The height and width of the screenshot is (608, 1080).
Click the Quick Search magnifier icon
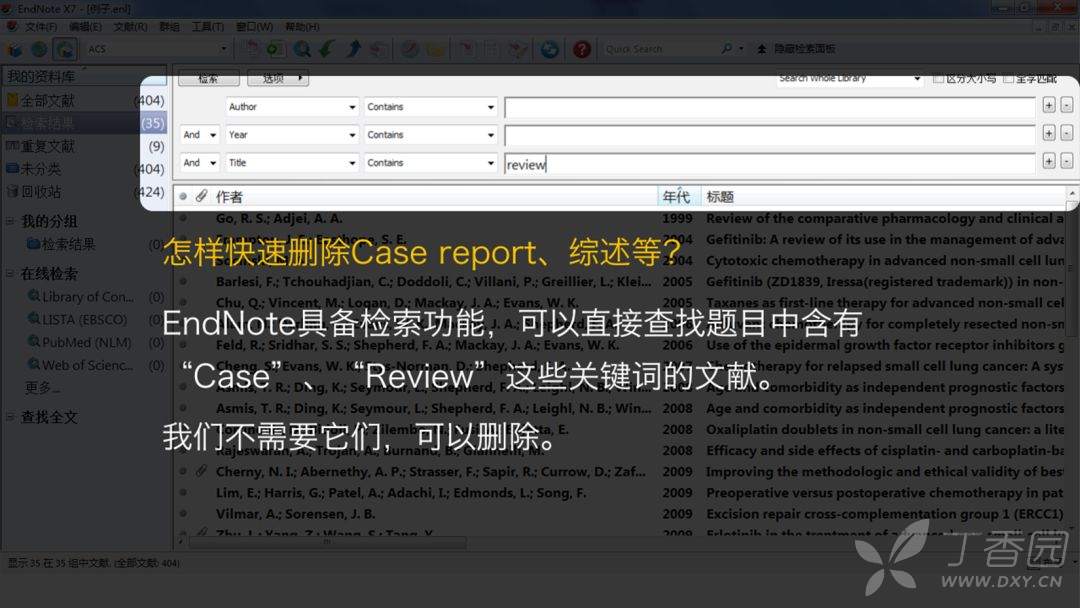click(727, 49)
